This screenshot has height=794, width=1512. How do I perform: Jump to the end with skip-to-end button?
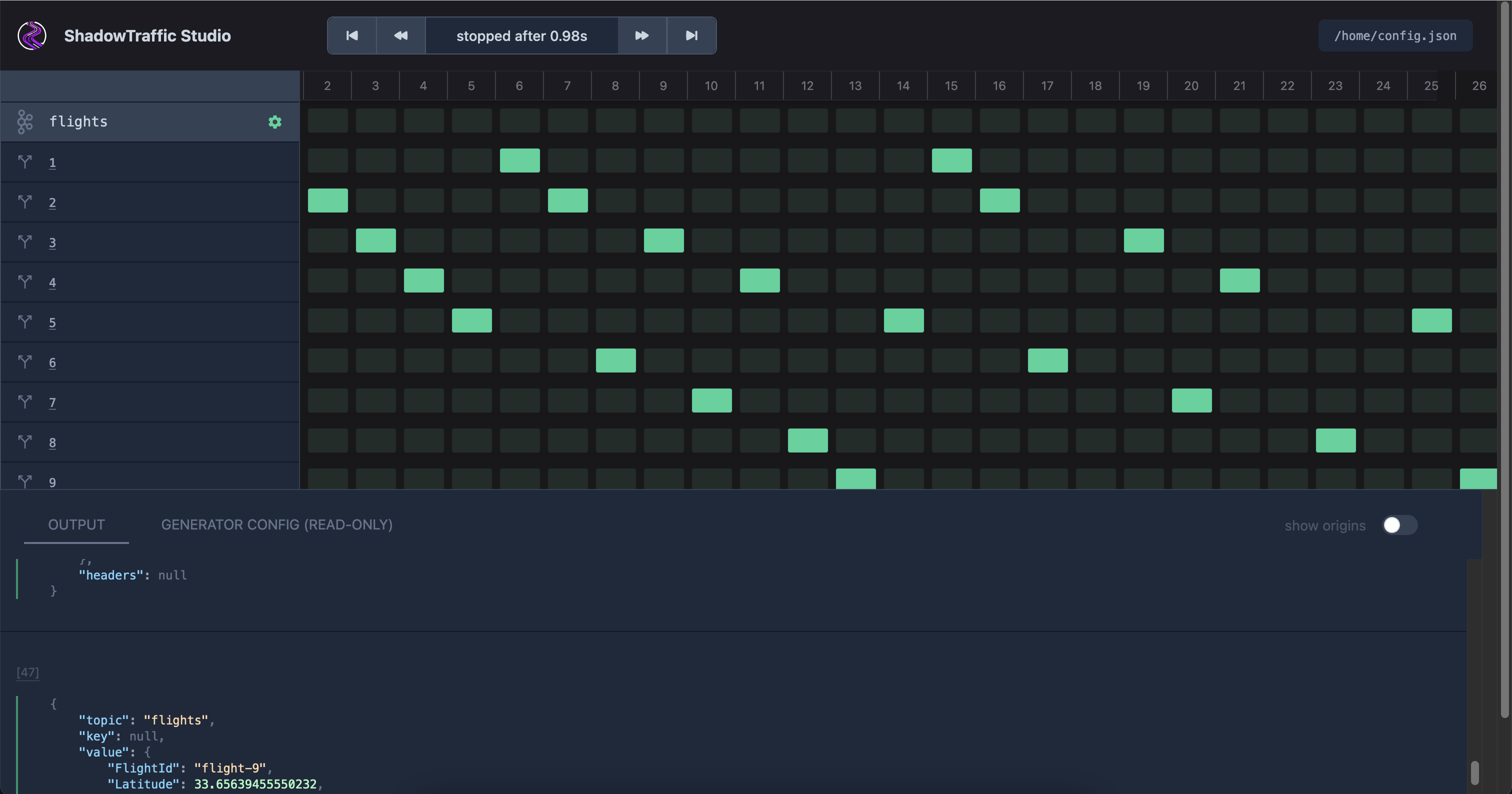coord(691,36)
